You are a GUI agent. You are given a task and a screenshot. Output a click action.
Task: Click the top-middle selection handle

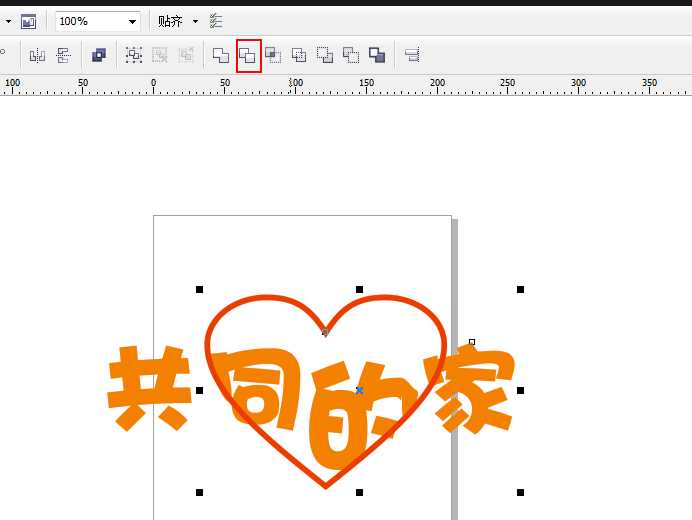point(359,290)
